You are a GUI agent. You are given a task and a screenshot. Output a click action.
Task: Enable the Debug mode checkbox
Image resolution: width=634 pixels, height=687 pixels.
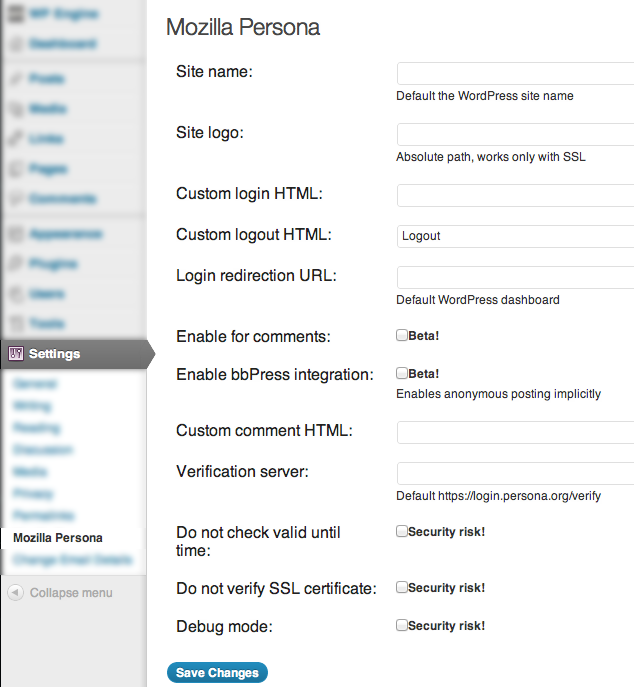click(402, 625)
